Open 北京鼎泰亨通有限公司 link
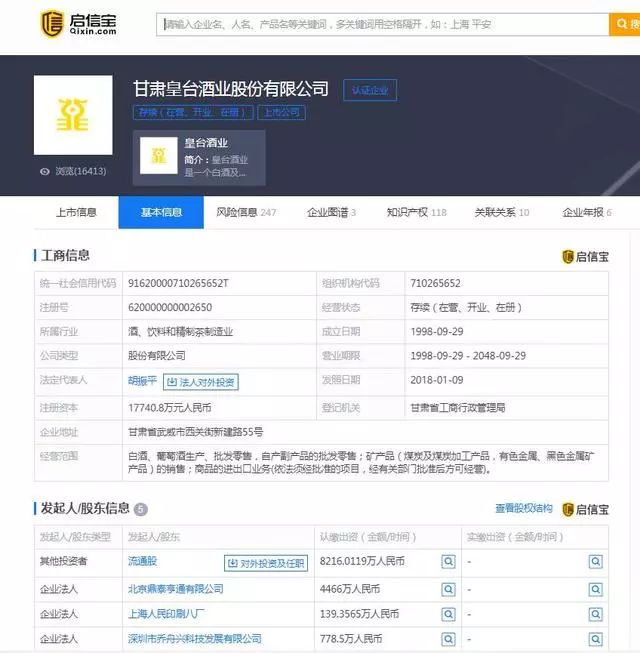640x653 pixels. pos(176,589)
